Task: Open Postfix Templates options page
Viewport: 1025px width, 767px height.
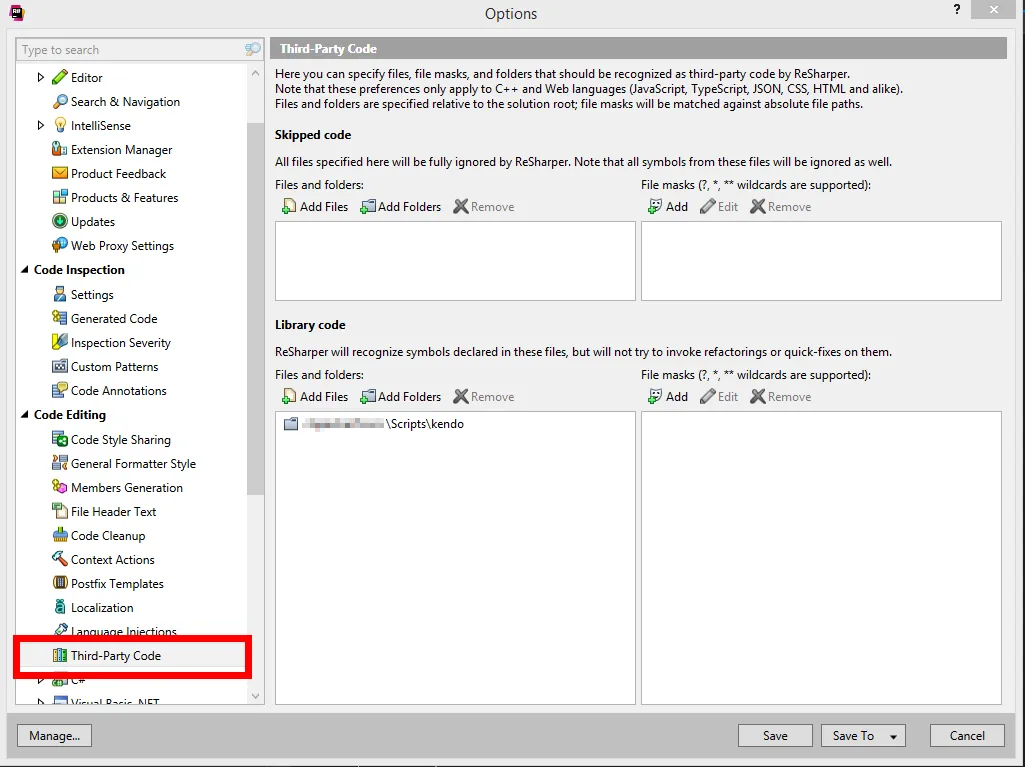Action: [x=117, y=583]
